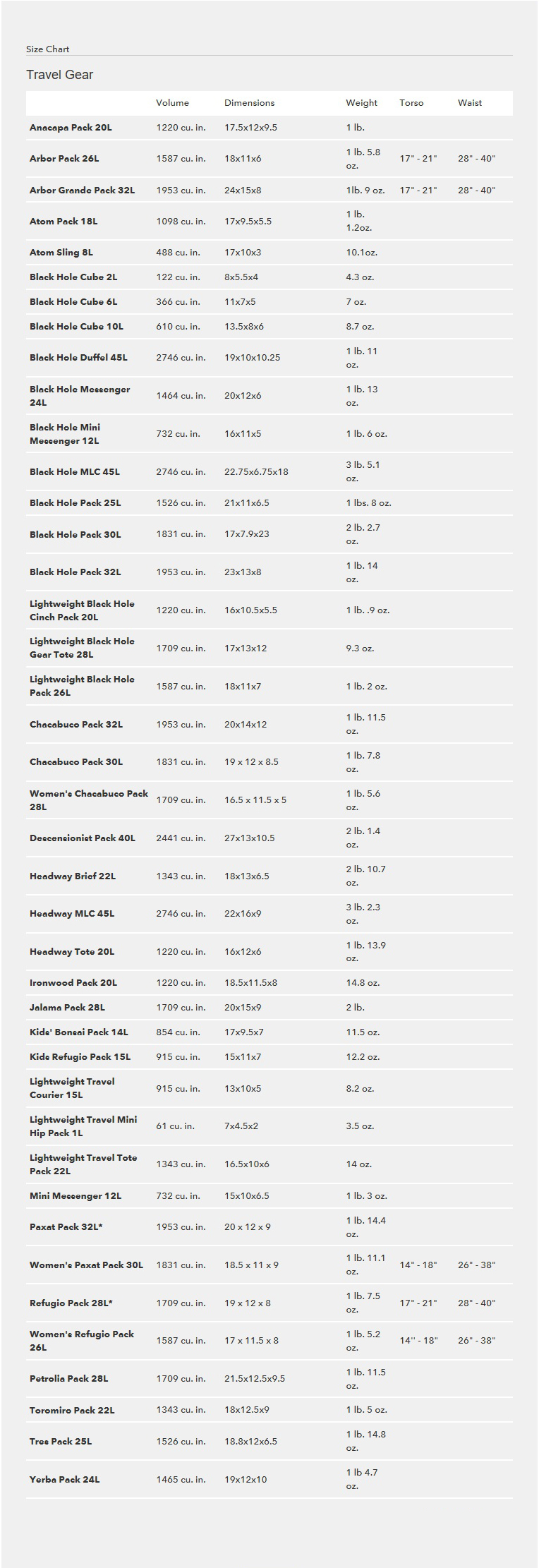
Task: Select the Descensionist Pack 40L row name
Action: pos(83,838)
